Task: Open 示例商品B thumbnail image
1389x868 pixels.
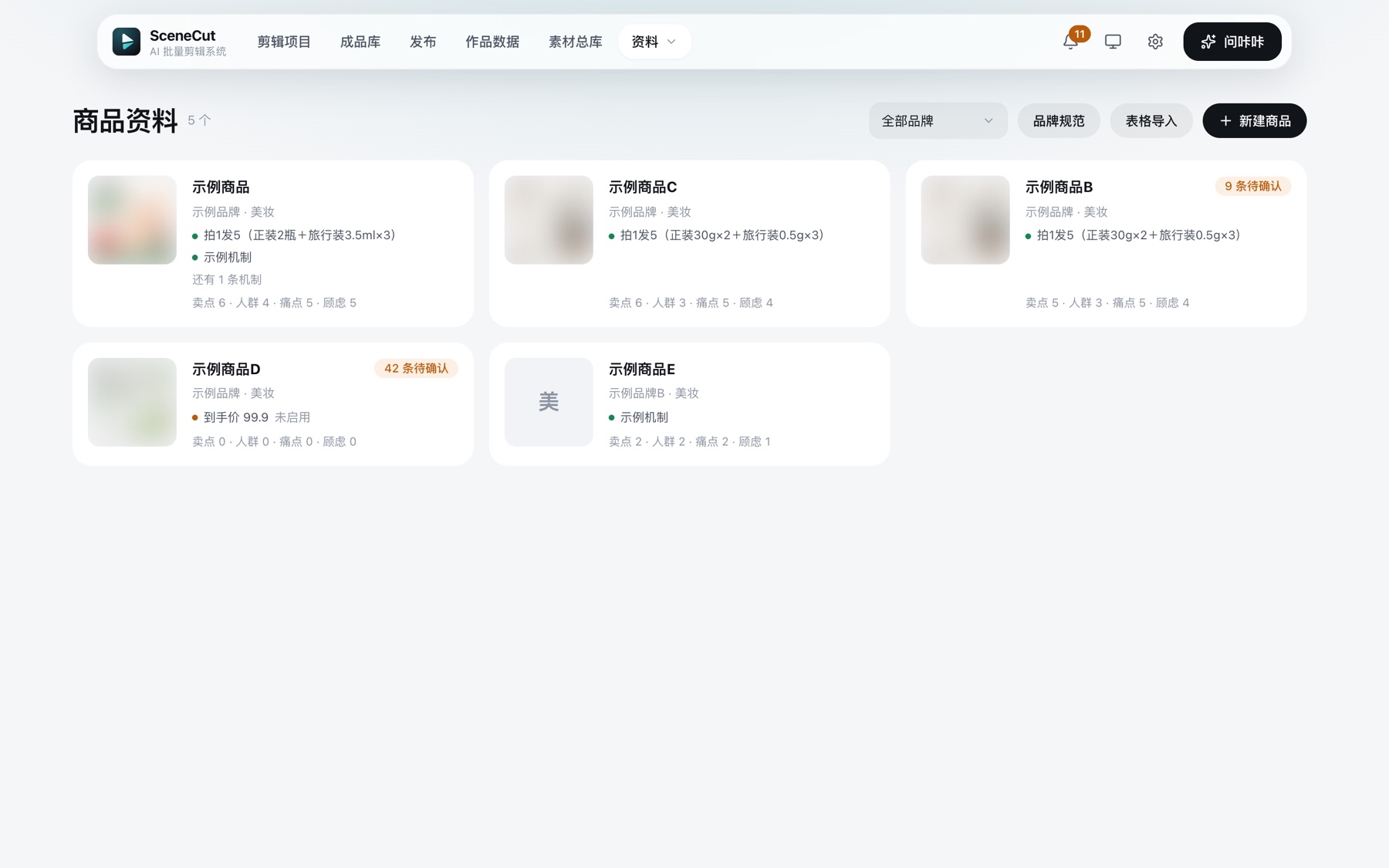Action: pos(965,220)
